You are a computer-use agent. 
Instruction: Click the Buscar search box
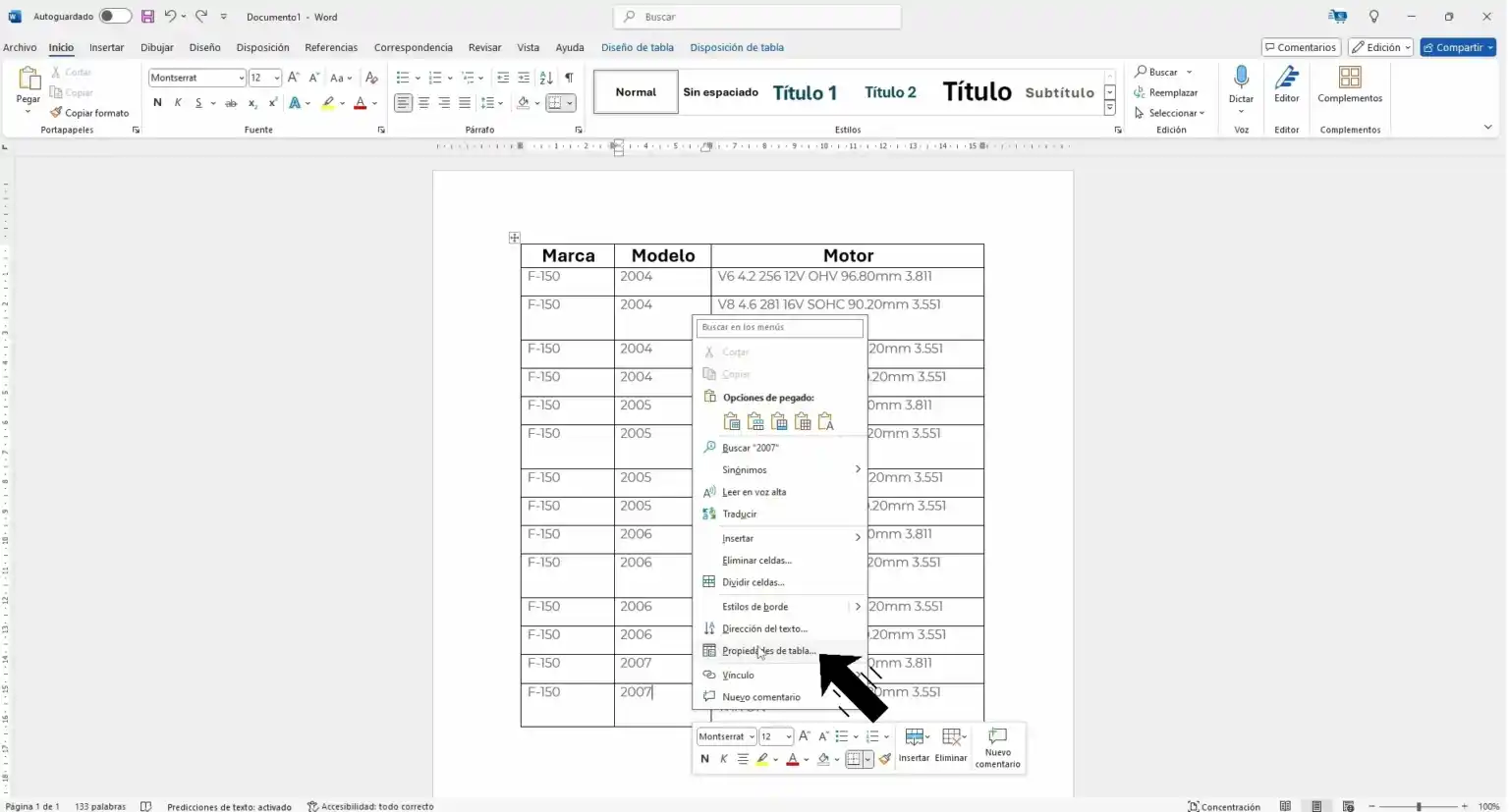click(757, 17)
